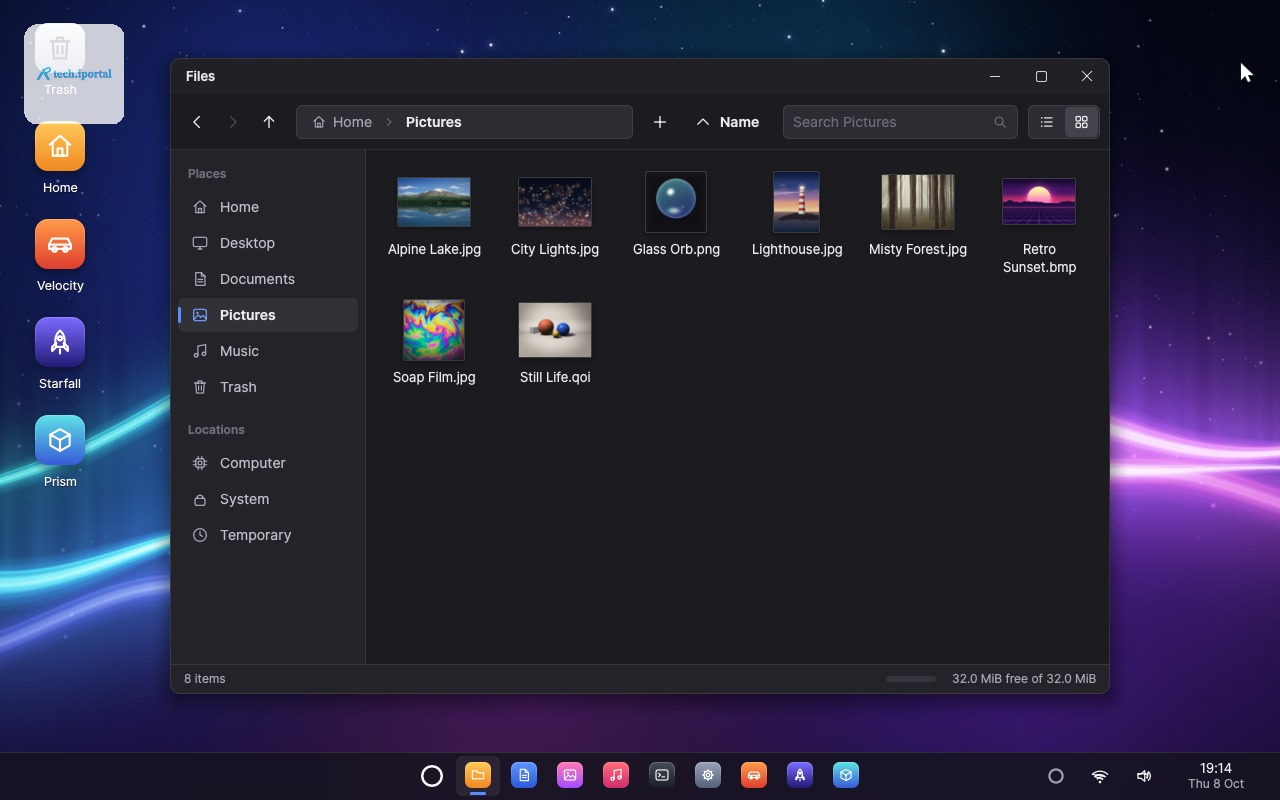This screenshot has width=1280, height=800.
Task: Open the terminal app in the taskbar
Action: click(x=662, y=775)
